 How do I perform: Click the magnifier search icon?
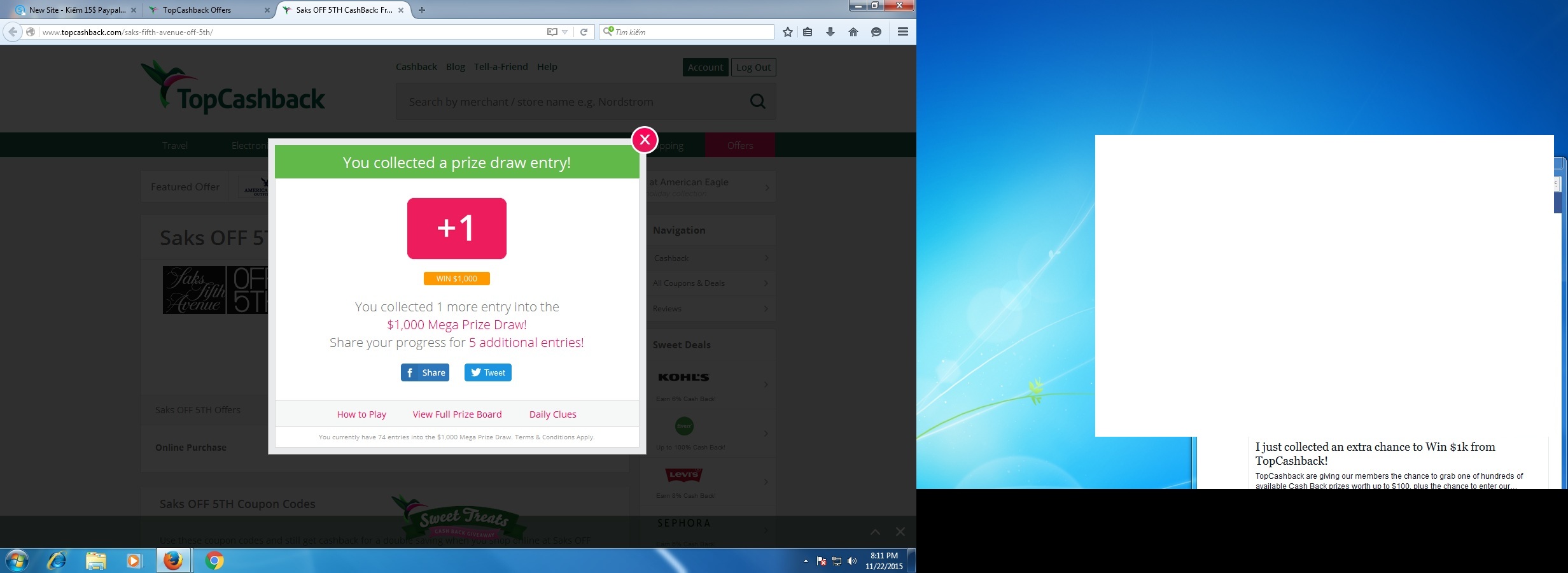758,101
